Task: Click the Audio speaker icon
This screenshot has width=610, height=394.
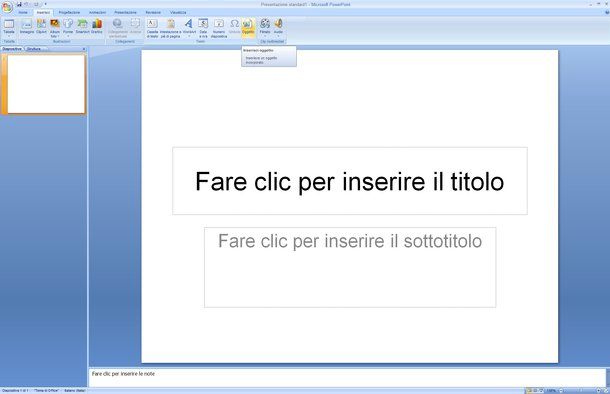Action: 279,24
